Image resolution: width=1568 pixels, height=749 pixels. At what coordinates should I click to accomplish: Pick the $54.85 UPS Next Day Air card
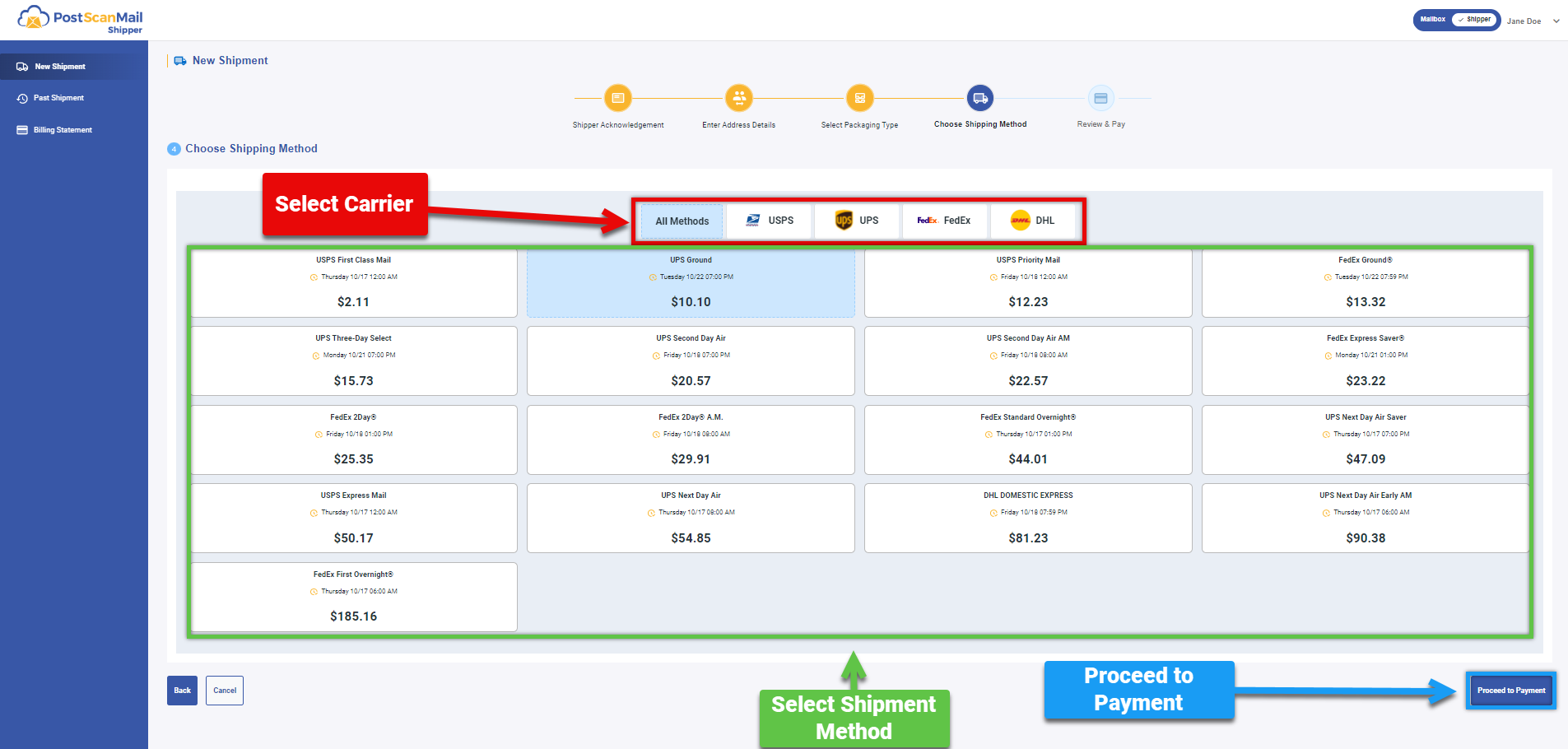(691, 518)
